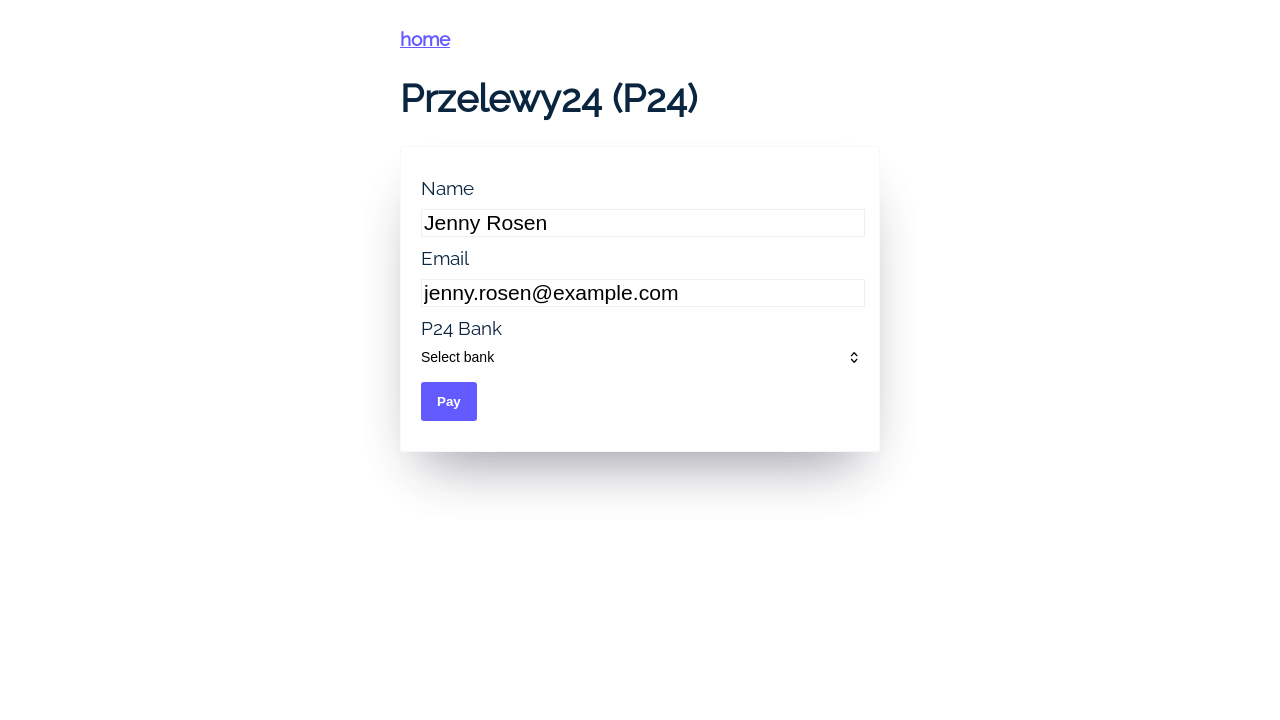Click the purple Pay submit button
1280x720 pixels.
[x=449, y=401]
